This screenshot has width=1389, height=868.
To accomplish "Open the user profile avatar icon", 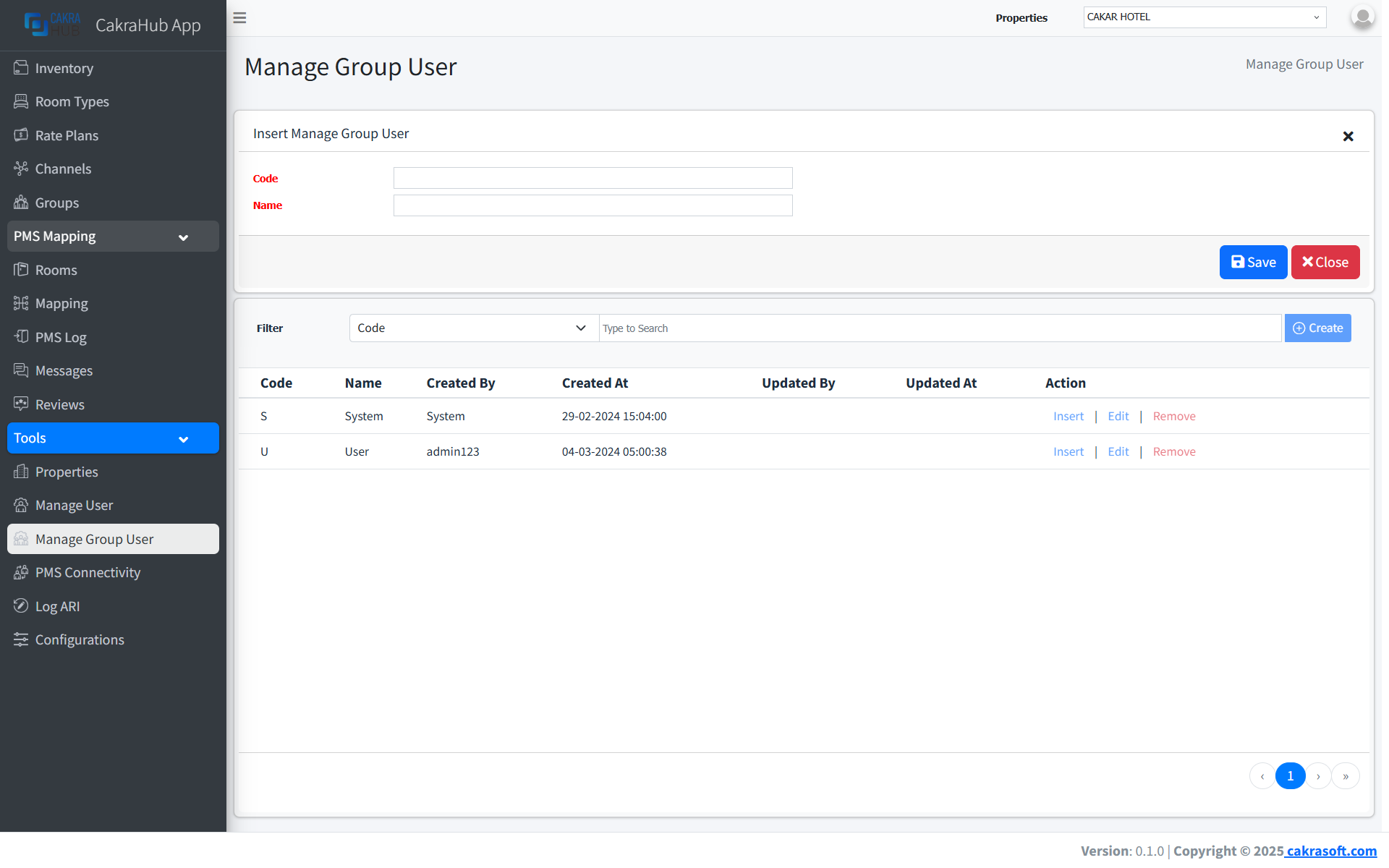I will click(x=1362, y=17).
